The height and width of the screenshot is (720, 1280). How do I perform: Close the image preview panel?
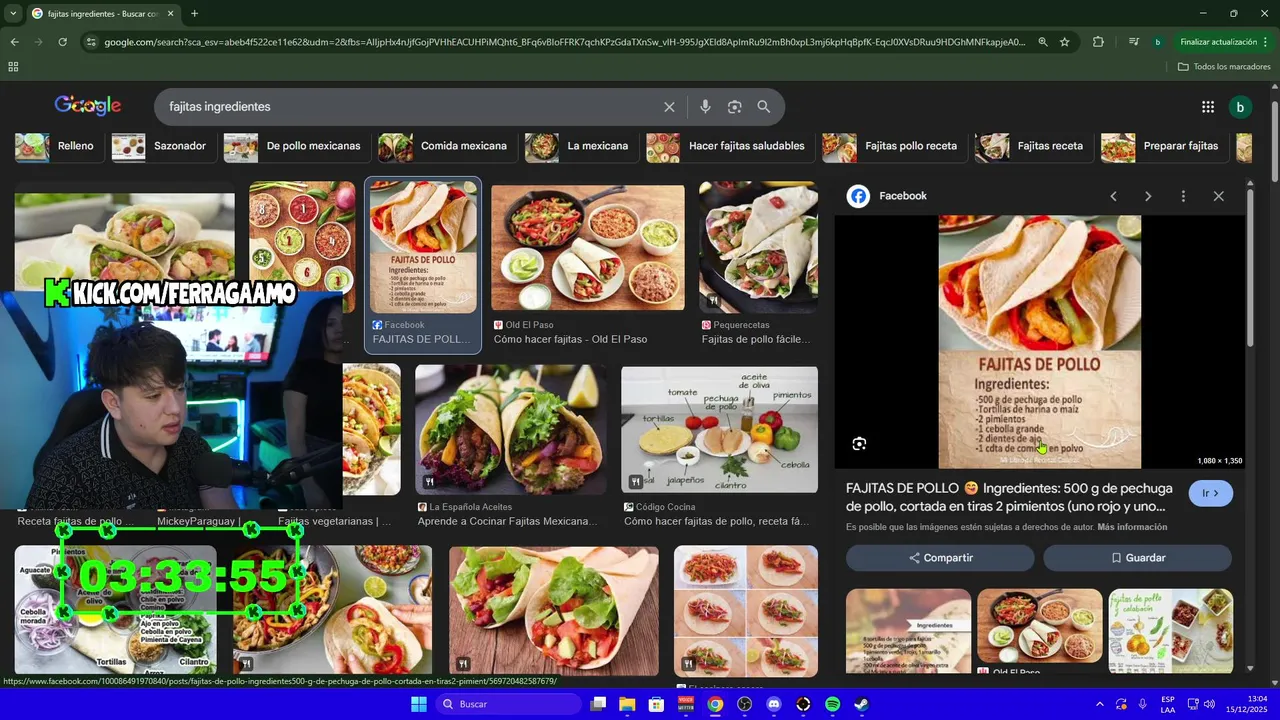(1218, 196)
